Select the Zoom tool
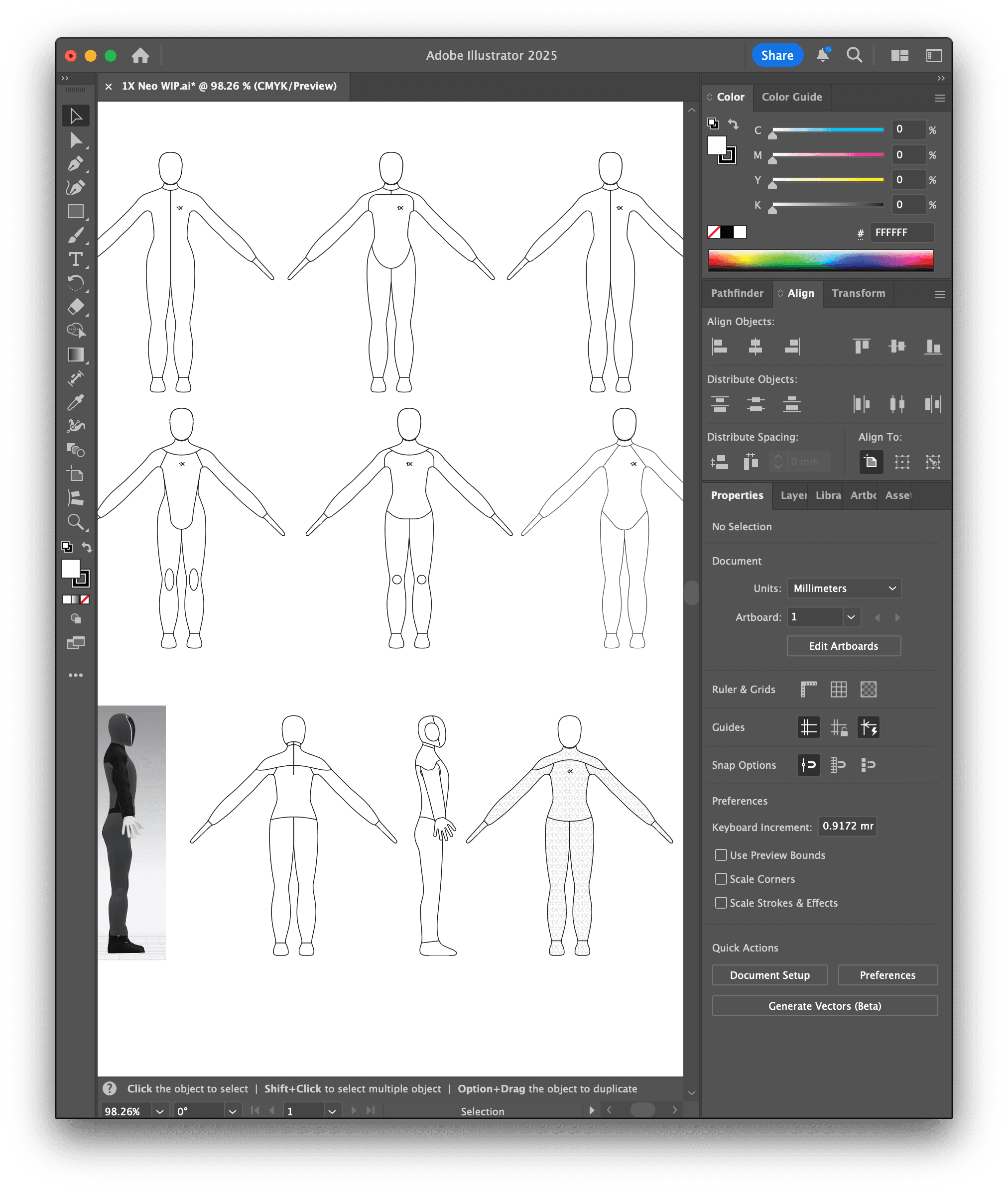 point(75,521)
